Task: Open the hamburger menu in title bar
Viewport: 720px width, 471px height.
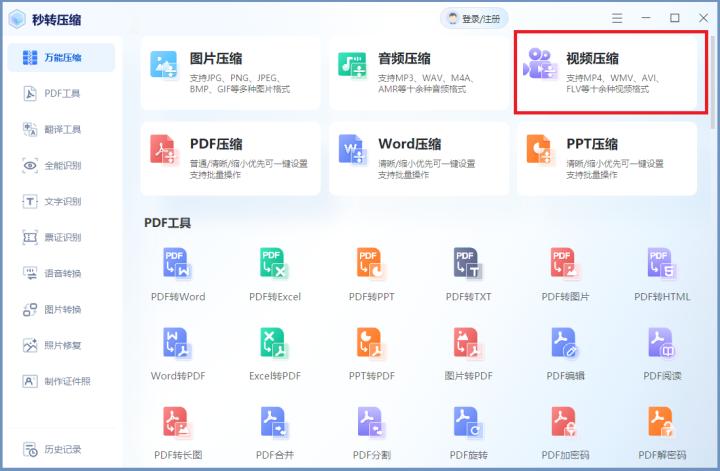Action: (617, 18)
